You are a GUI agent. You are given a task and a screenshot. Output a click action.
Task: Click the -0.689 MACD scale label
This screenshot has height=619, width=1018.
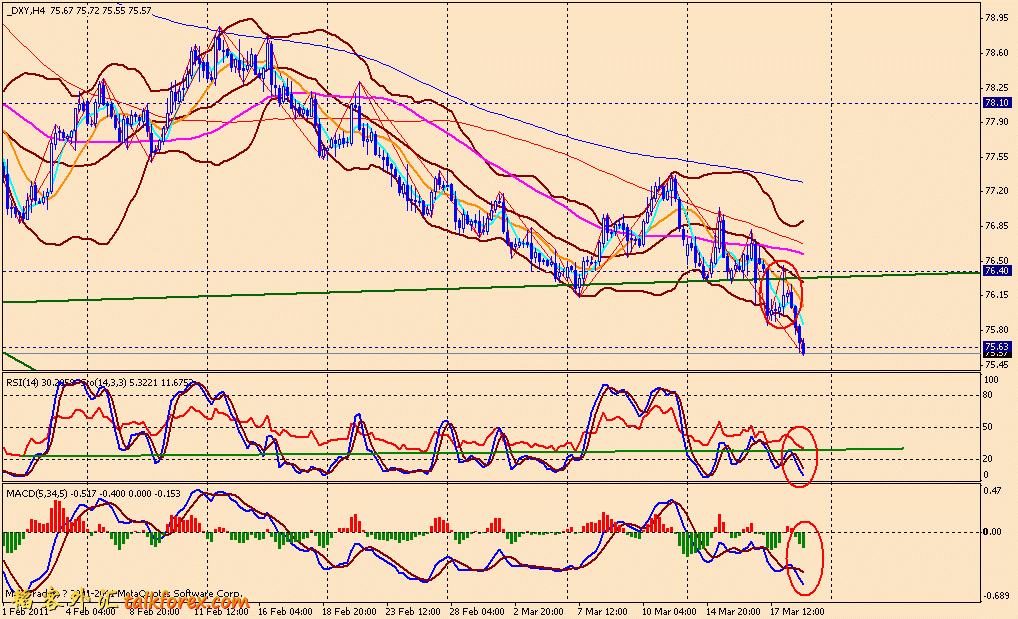tap(996, 596)
